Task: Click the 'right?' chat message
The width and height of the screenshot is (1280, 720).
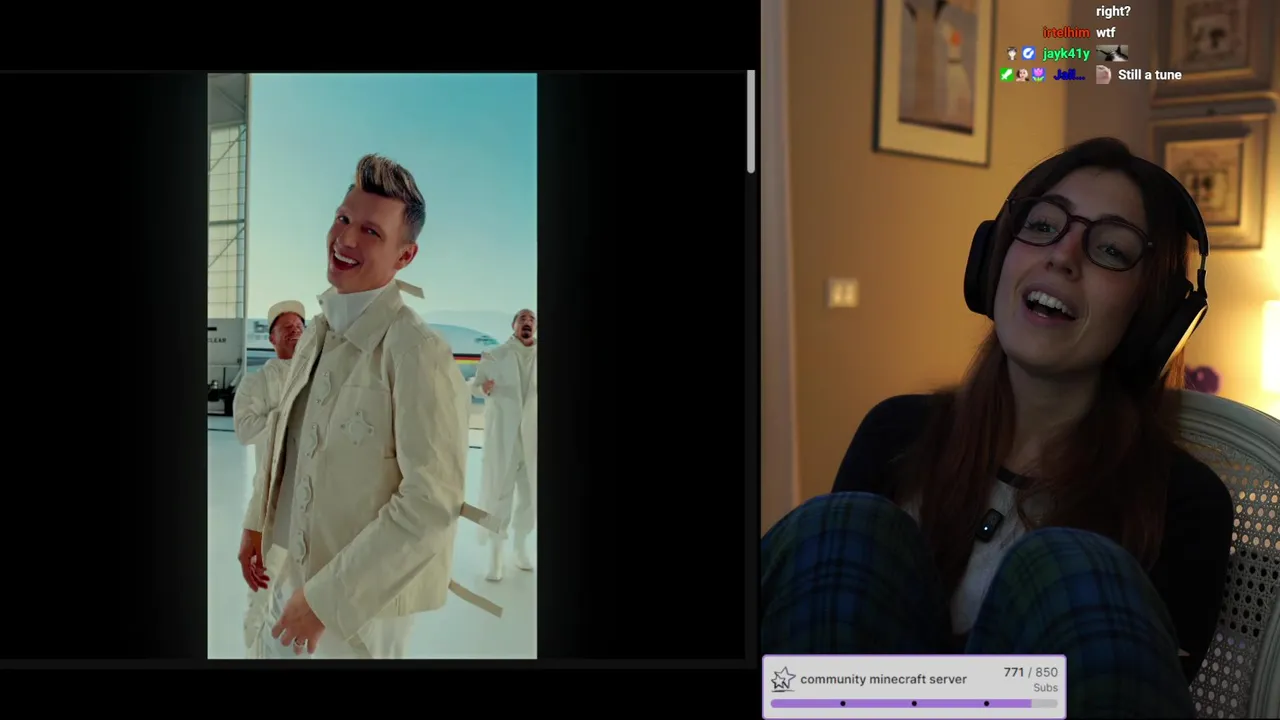Action: pyautogui.click(x=1113, y=11)
